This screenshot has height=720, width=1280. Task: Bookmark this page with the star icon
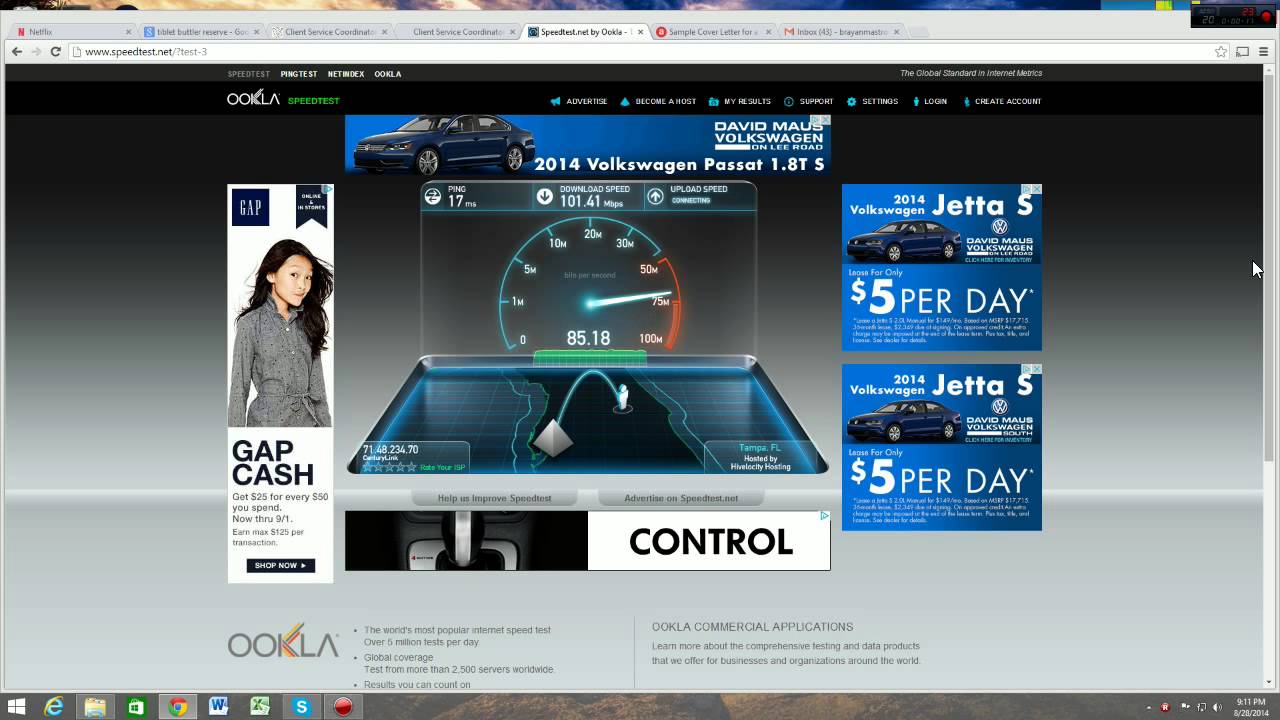pyautogui.click(x=1221, y=51)
